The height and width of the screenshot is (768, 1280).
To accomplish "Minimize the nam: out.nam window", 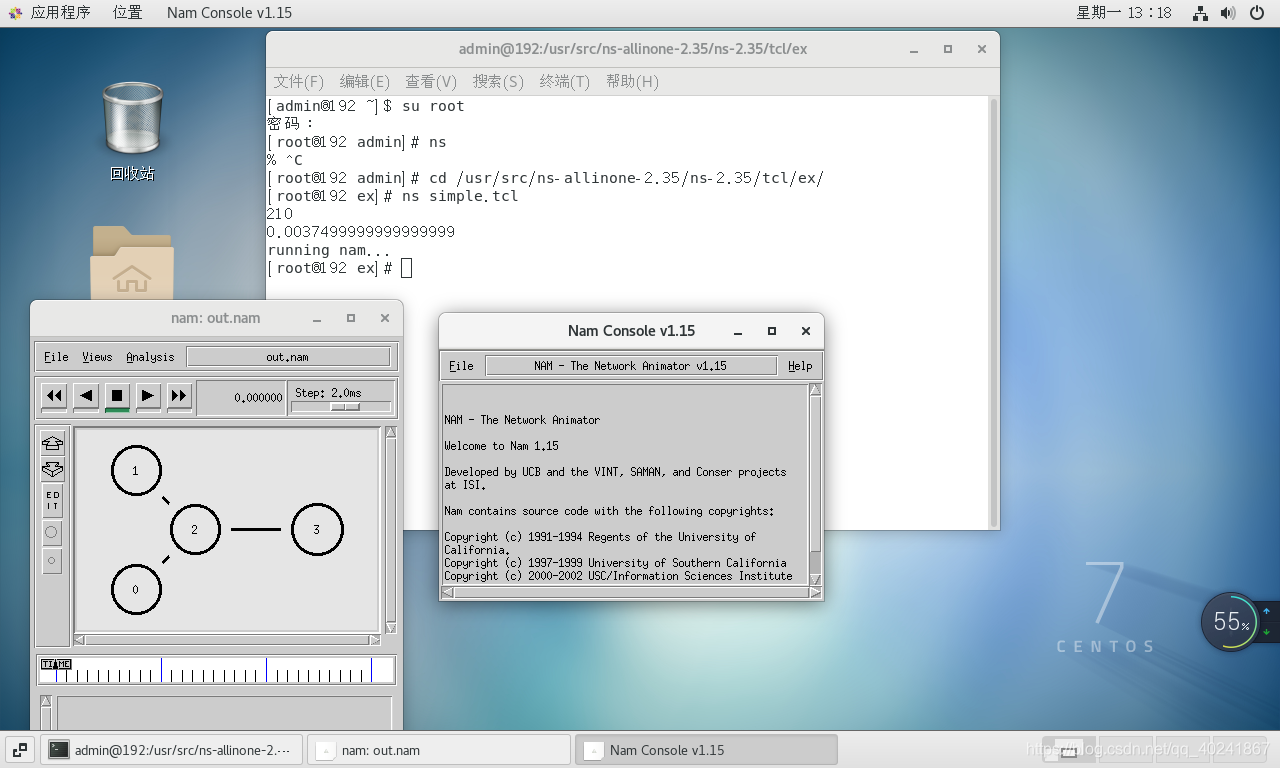I will (317, 319).
